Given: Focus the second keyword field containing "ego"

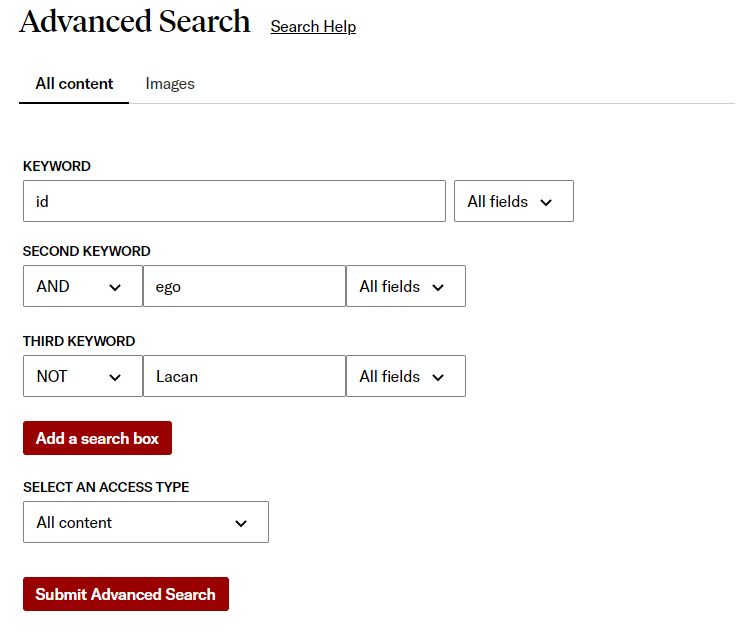Looking at the screenshot, I should (244, 286).
